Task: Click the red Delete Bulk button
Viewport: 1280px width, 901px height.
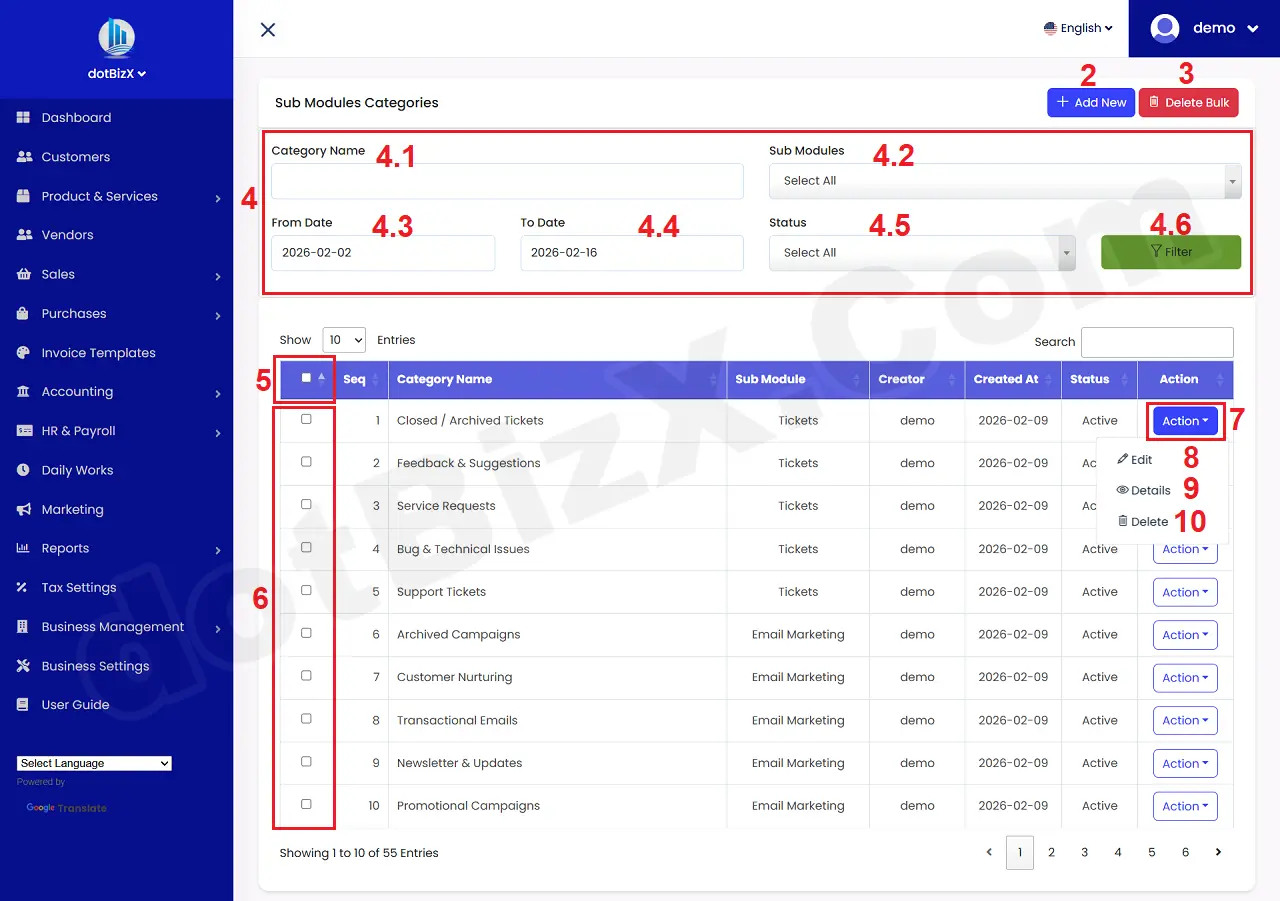Action: pyautogui.click(x=1188, y=102)
